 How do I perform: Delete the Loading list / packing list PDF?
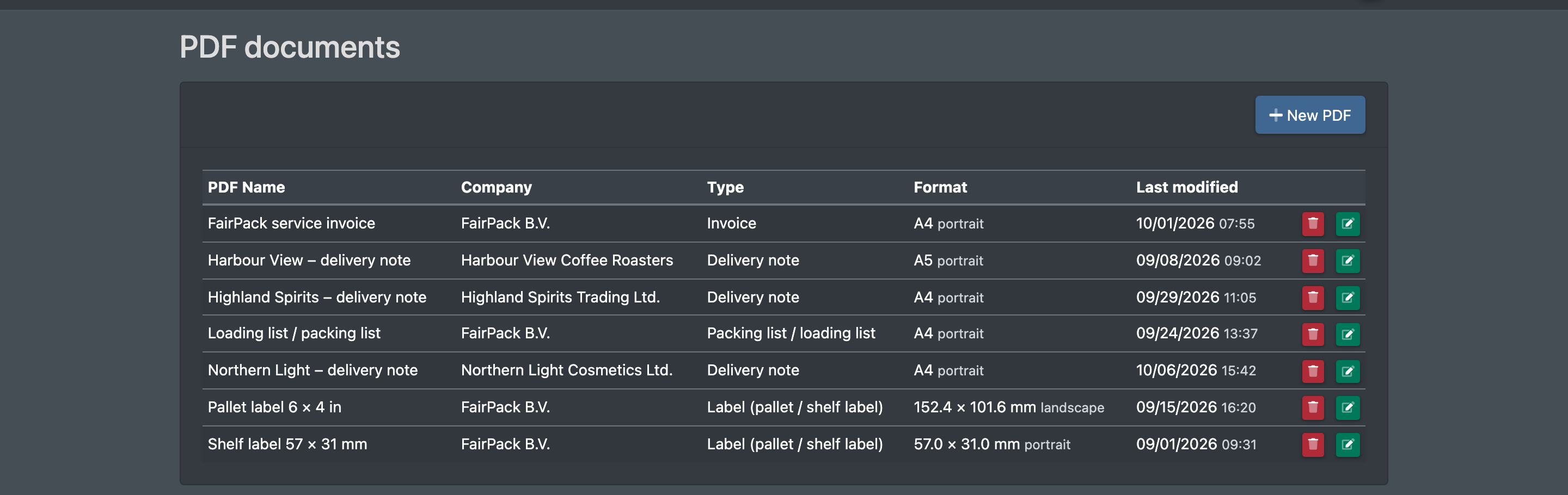tap(1312, 334)
